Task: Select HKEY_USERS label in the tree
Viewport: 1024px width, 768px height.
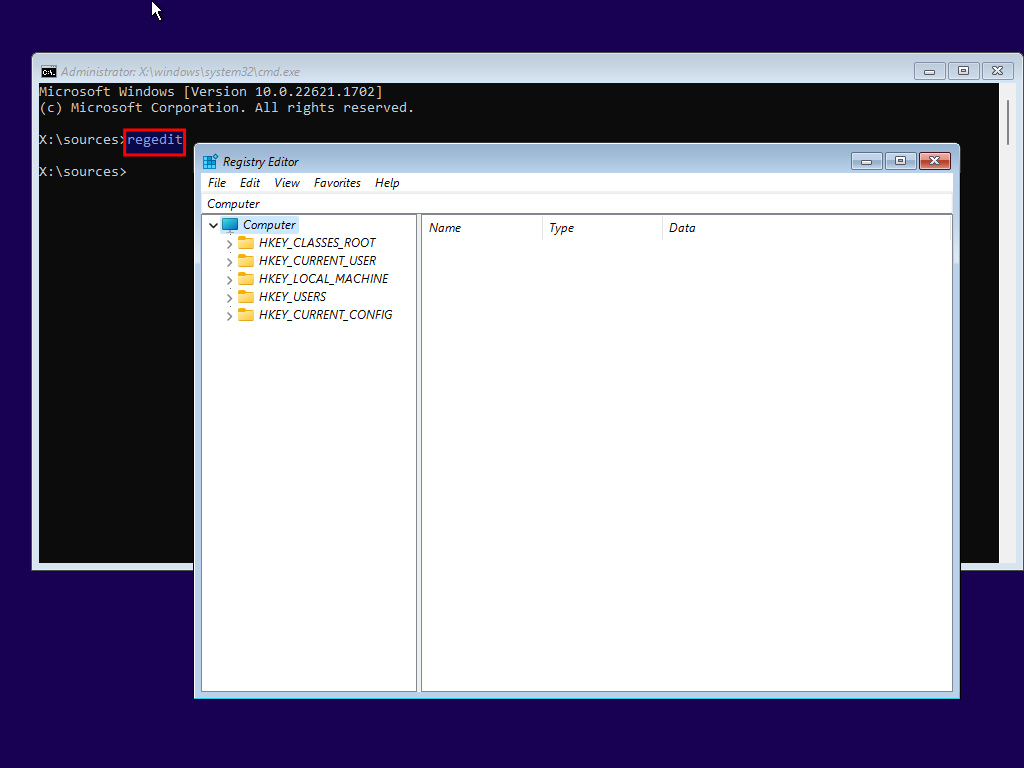Action: 292,296
